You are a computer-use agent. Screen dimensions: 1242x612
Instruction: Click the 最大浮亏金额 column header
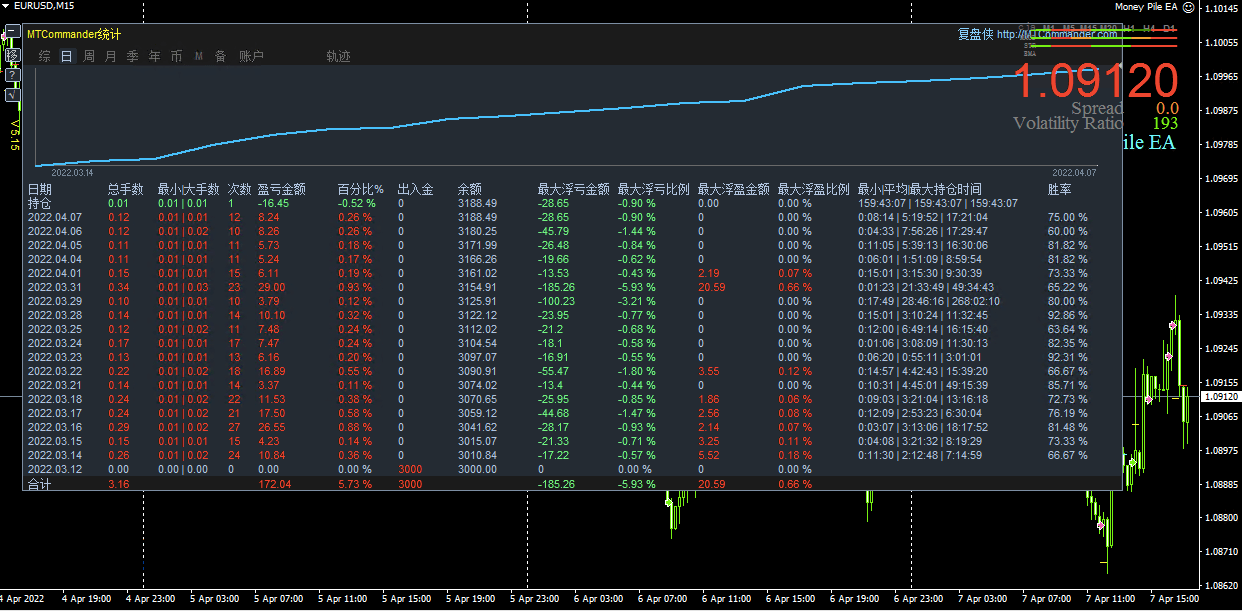(x=574, y=189)
